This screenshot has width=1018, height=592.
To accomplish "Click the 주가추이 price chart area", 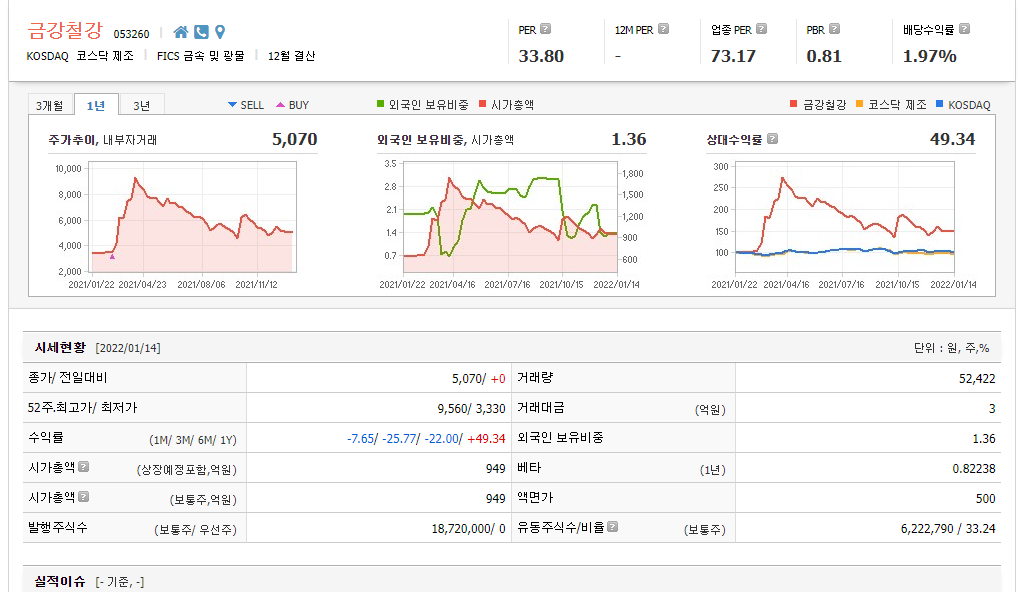I will [x=192, y=217].
